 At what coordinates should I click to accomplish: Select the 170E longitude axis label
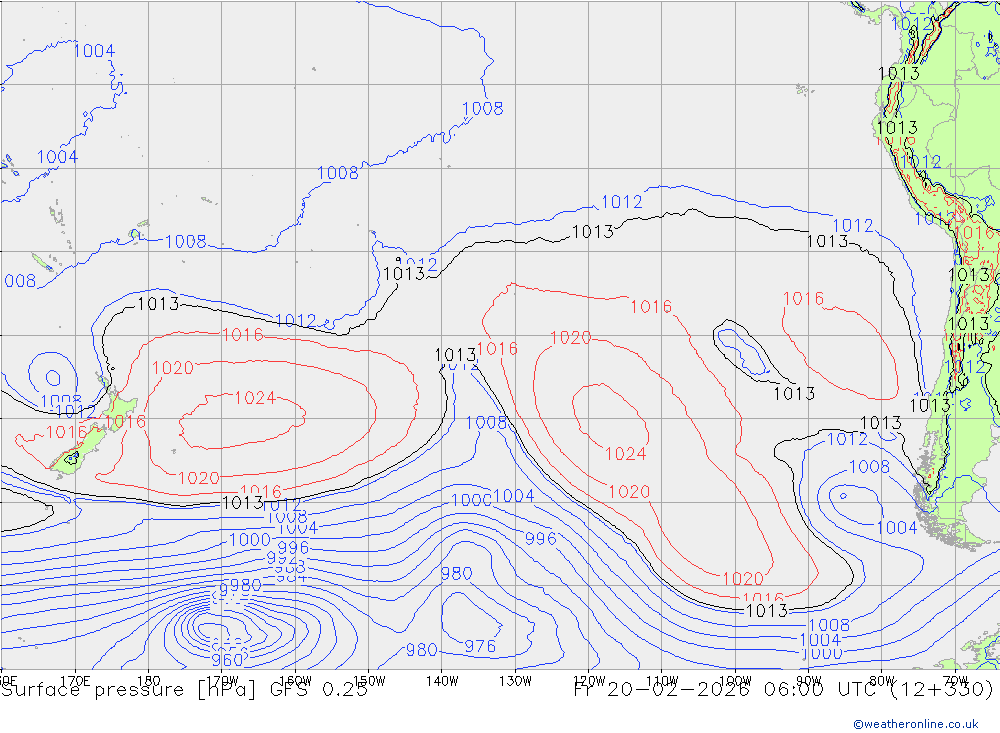(x=75, y=681)
